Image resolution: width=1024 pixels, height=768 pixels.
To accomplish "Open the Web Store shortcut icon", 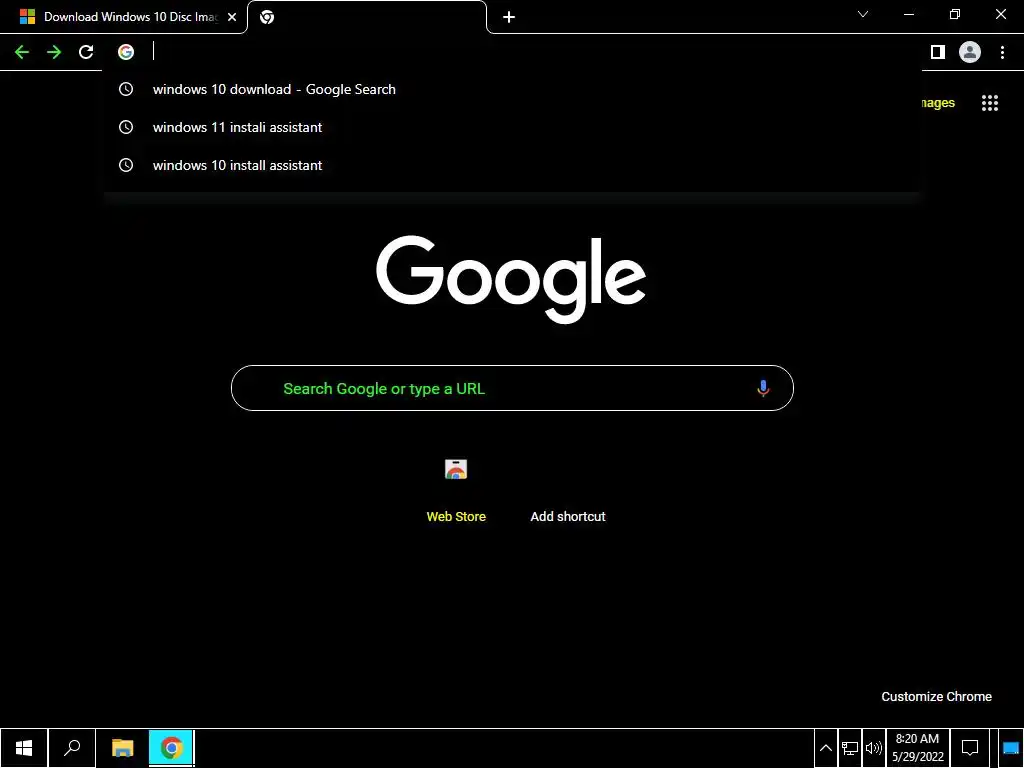I will (456, 469).
